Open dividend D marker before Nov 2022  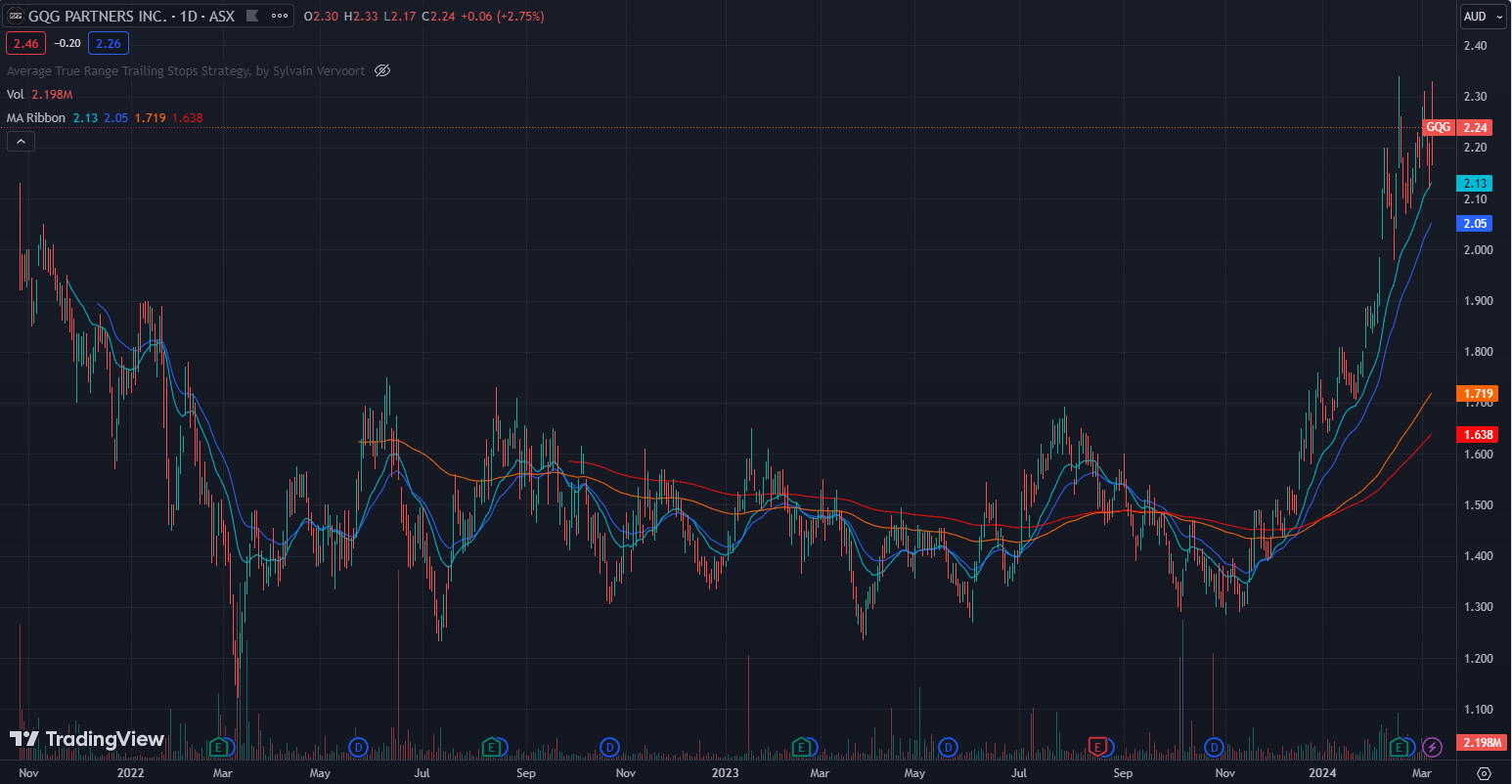[x=609, y=748]
